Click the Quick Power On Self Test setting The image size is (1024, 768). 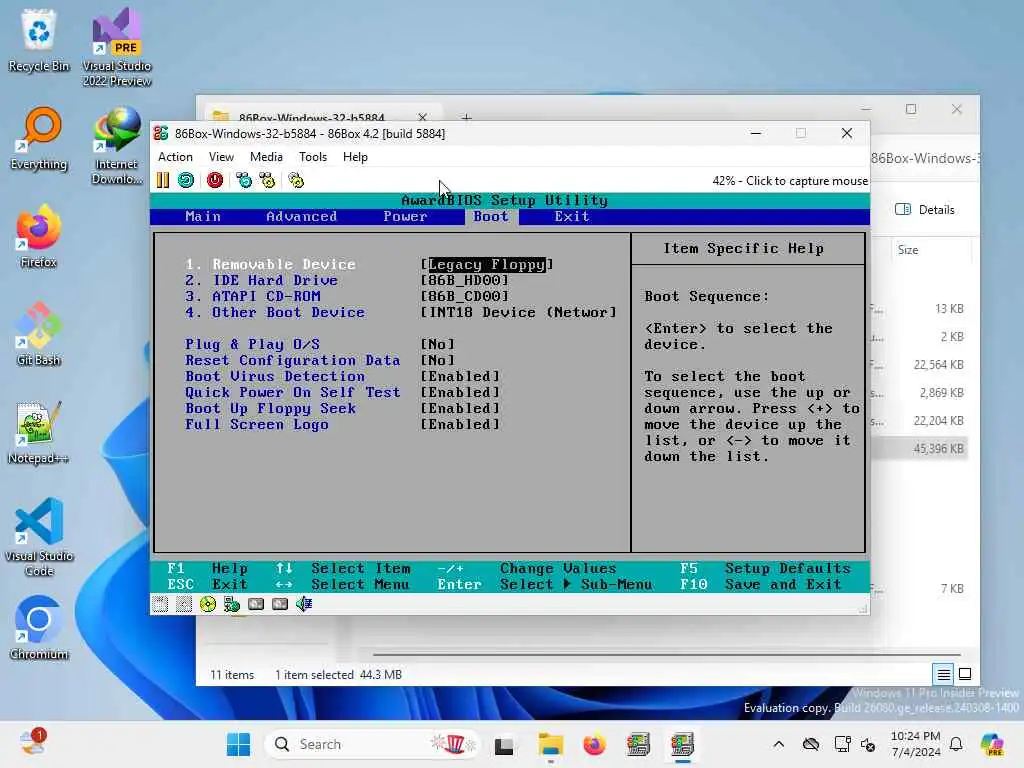coord(293,392)
